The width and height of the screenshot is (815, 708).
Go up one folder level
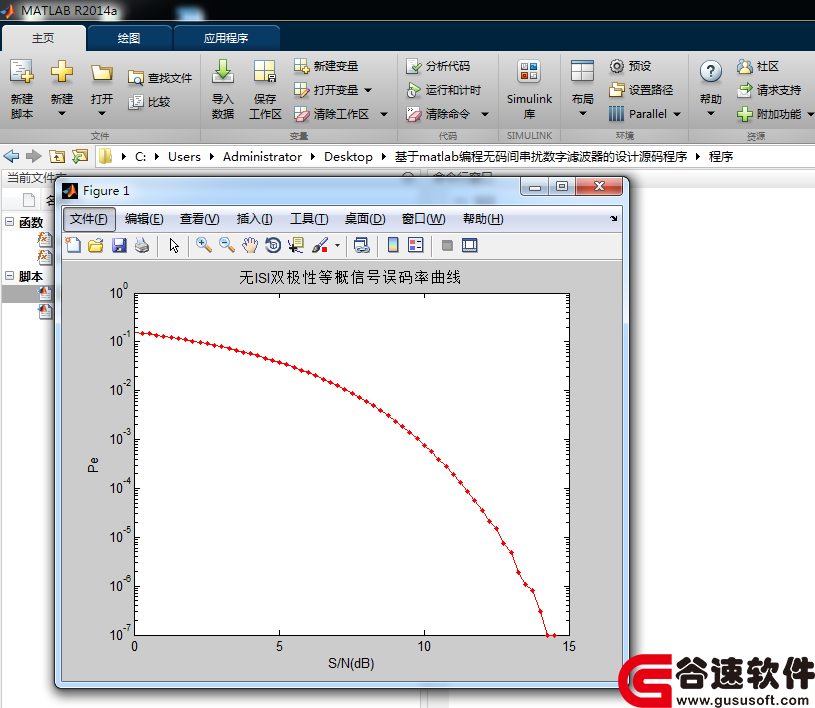(x=57, y=156)
